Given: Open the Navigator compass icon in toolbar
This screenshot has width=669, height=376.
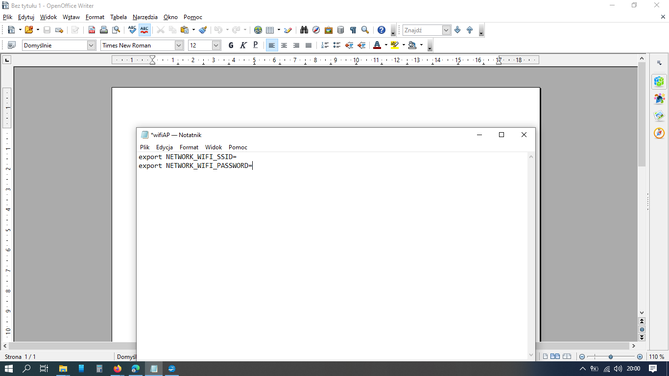Looking at the screenshot, I should (x=316, y=30).
